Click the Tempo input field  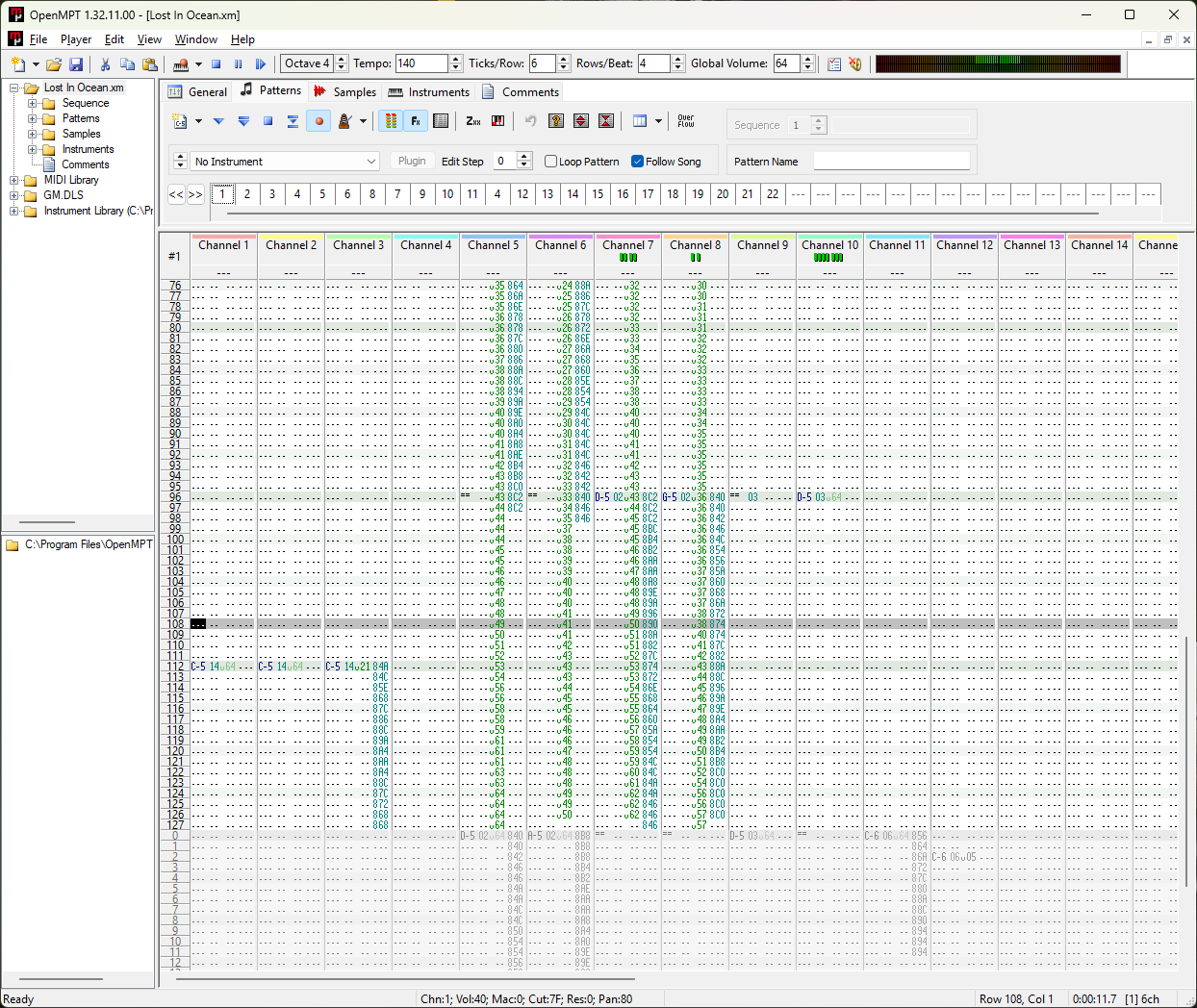tap(422, 63)
